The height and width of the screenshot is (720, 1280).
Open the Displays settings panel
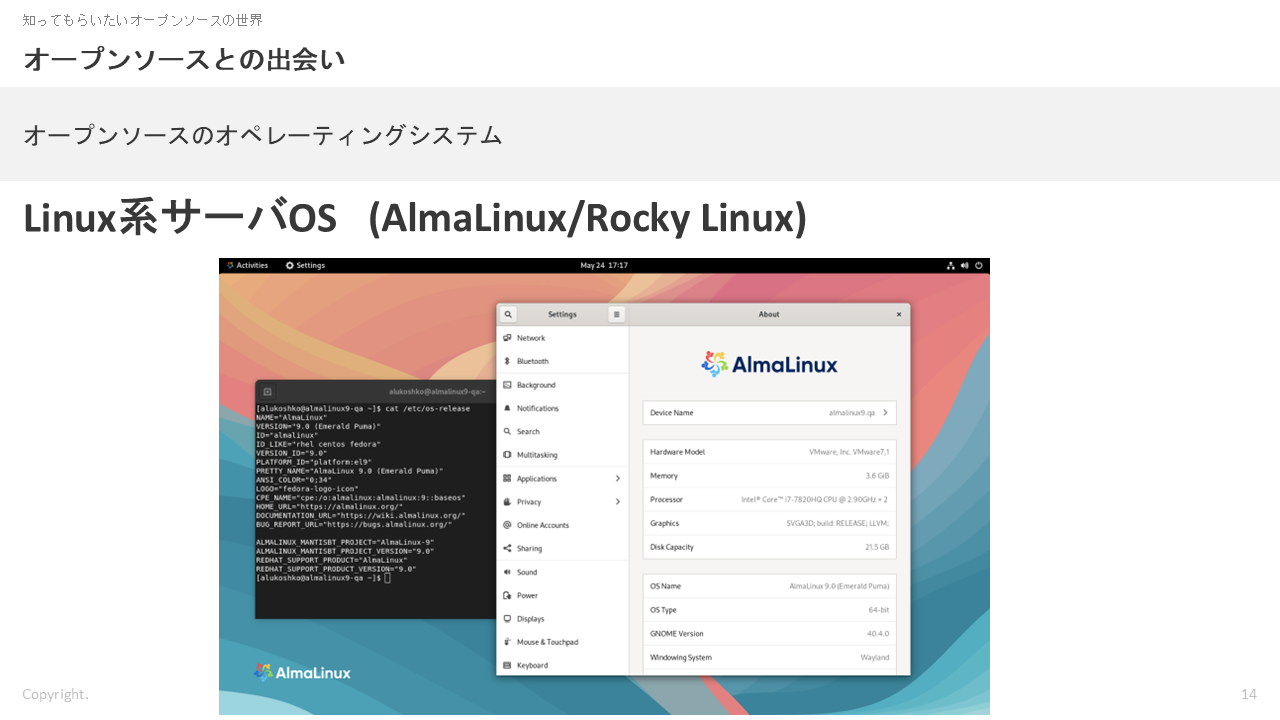click(530, 619)
